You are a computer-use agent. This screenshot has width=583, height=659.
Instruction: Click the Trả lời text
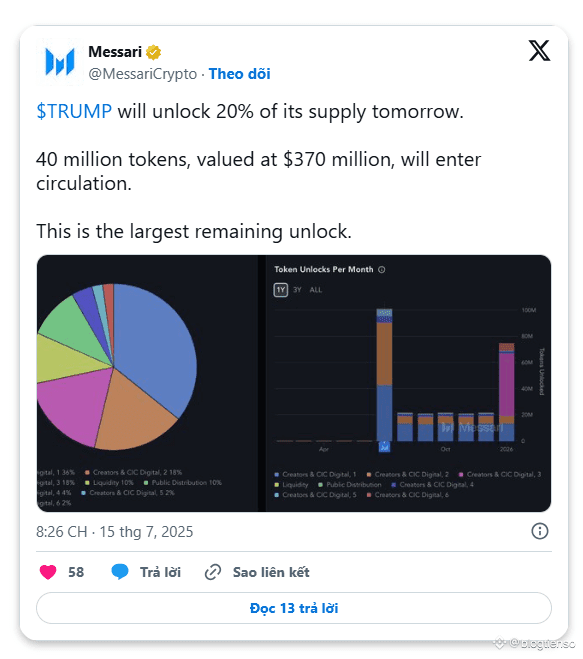coord(160,572)
